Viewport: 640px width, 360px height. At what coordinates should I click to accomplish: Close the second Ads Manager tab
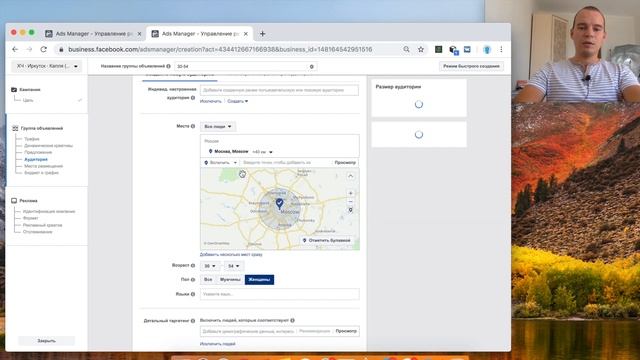pyautogui.click(x=246, y=34)
